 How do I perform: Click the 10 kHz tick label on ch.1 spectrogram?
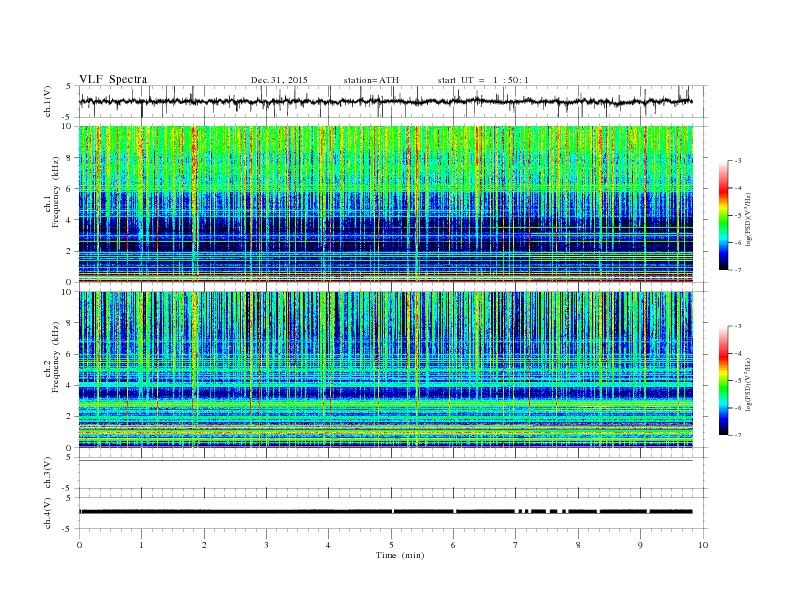pos(67,126)
